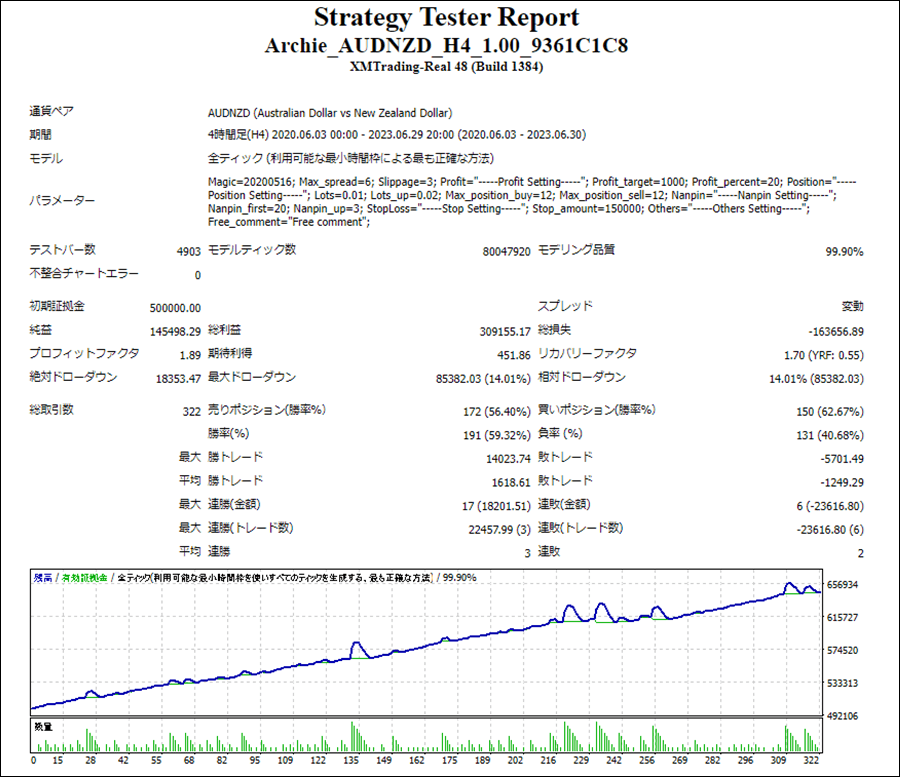Click the 不整合チャートエラー label

pyautogui.click(x=84, y=273)
